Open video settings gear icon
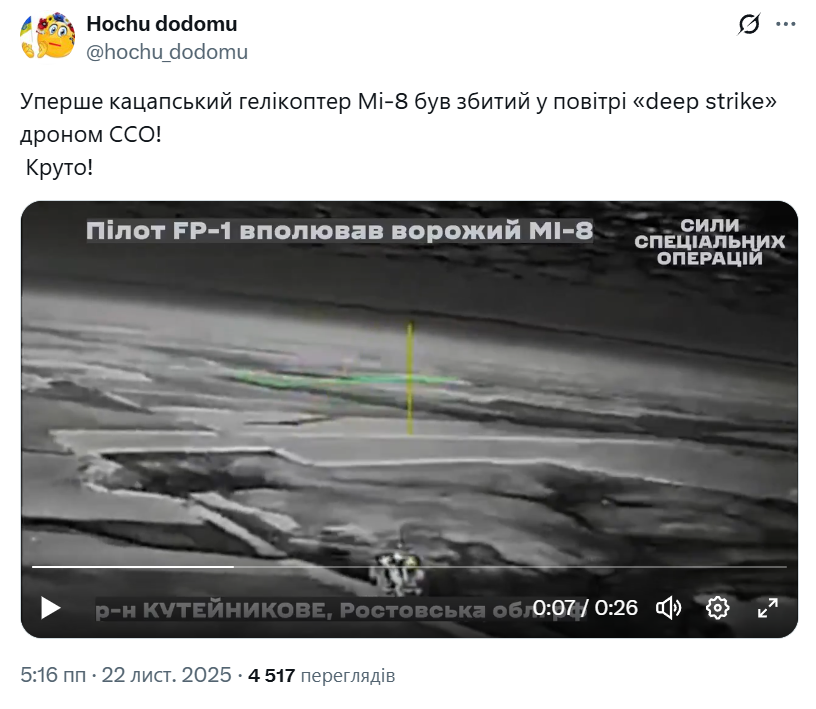Screen dimensions: 816x709 [717, 607]
